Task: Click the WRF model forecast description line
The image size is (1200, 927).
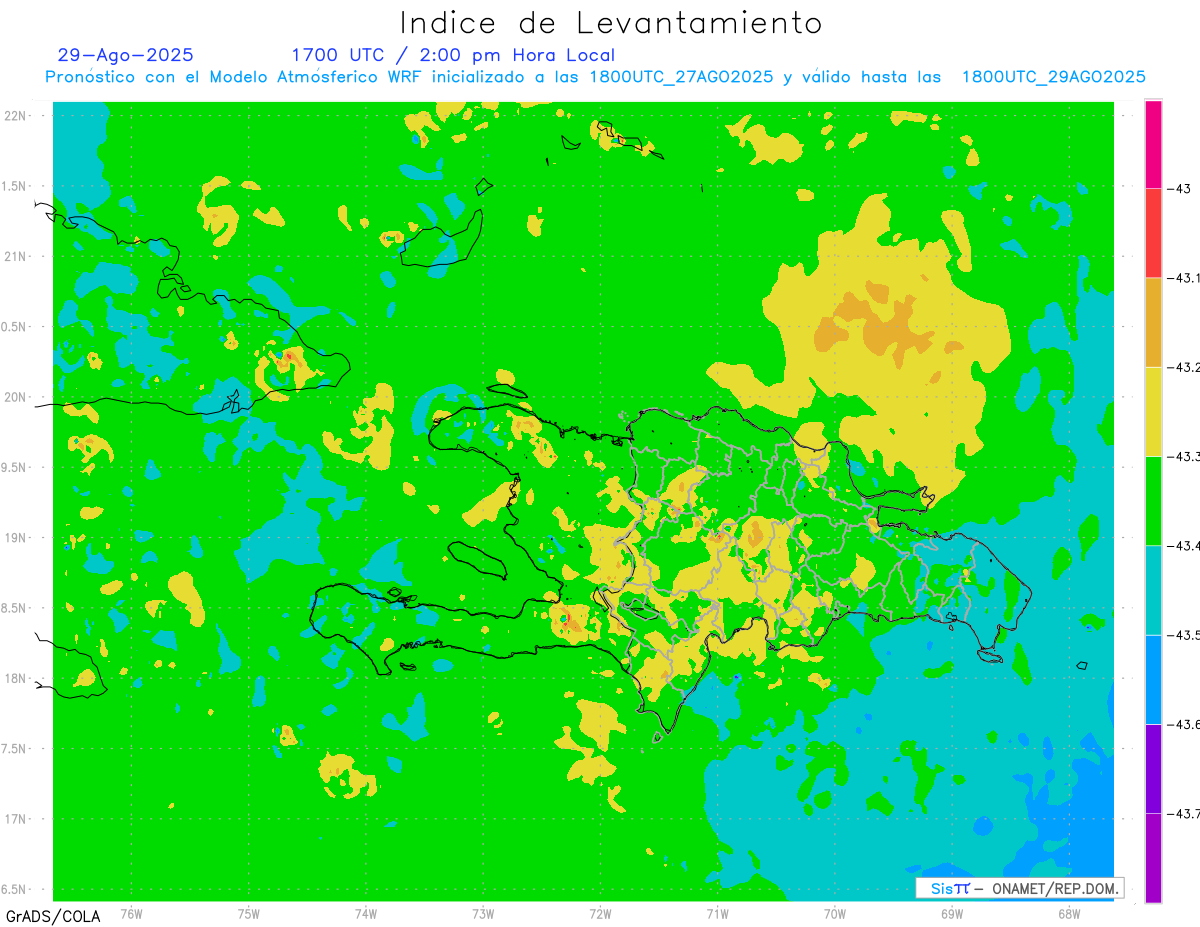Action: (x=595, y=77)
